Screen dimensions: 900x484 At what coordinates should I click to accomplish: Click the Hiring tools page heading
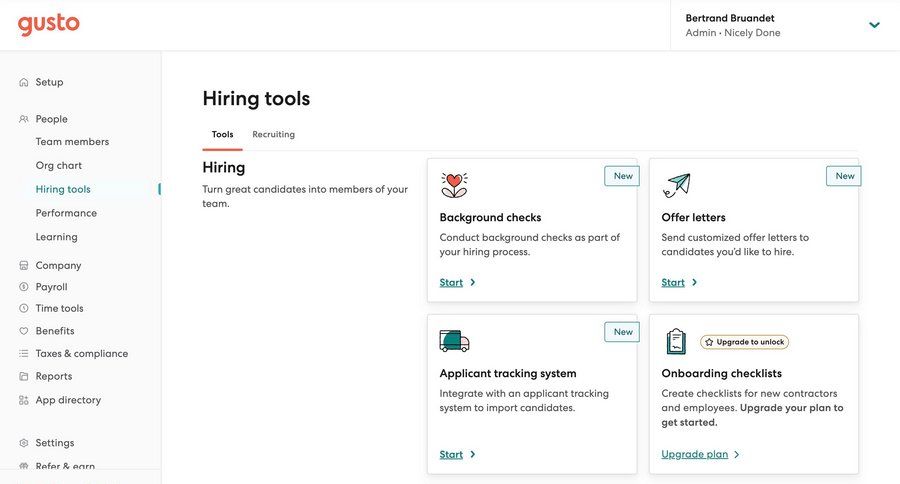coord(256,99)
